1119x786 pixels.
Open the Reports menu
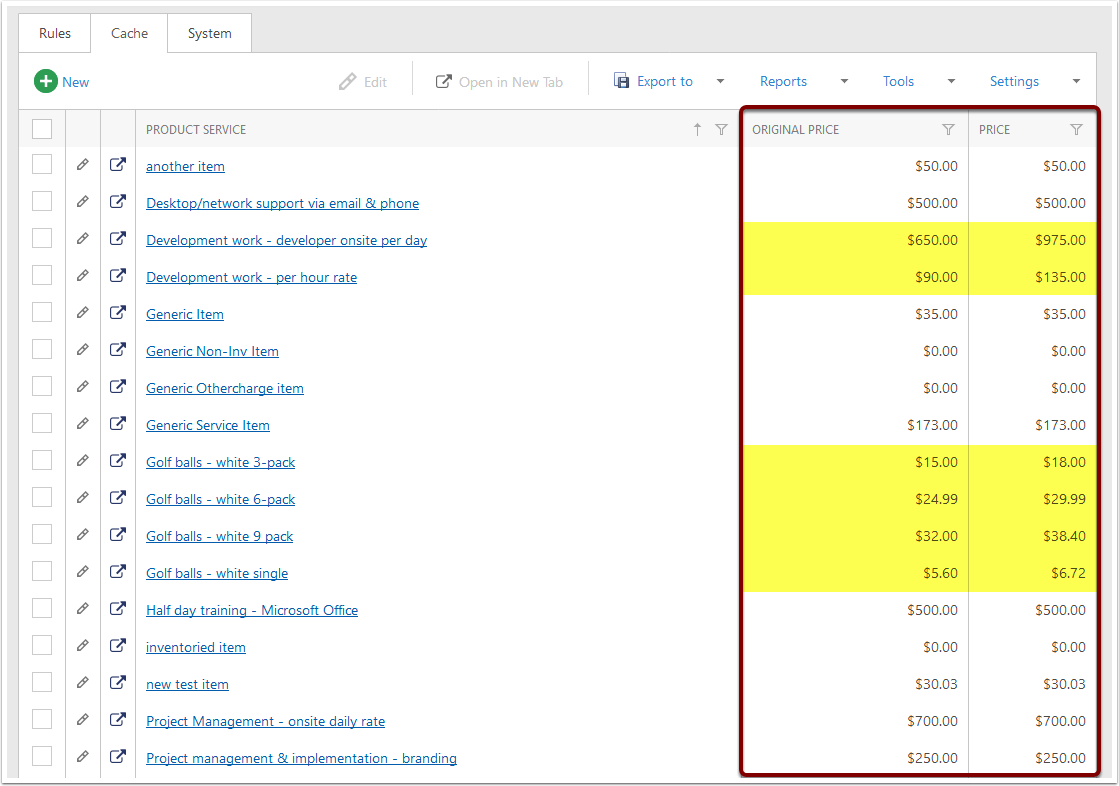click(783, 81)
